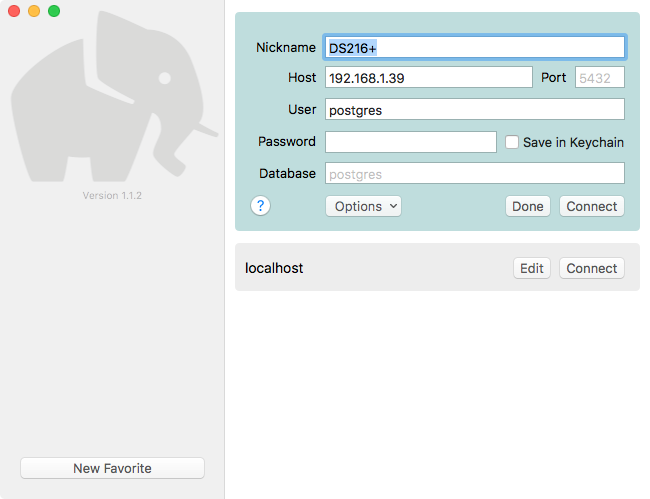Select the localhost favorite row label
This screenshot has width=650, height=499.
click(274, 268)
